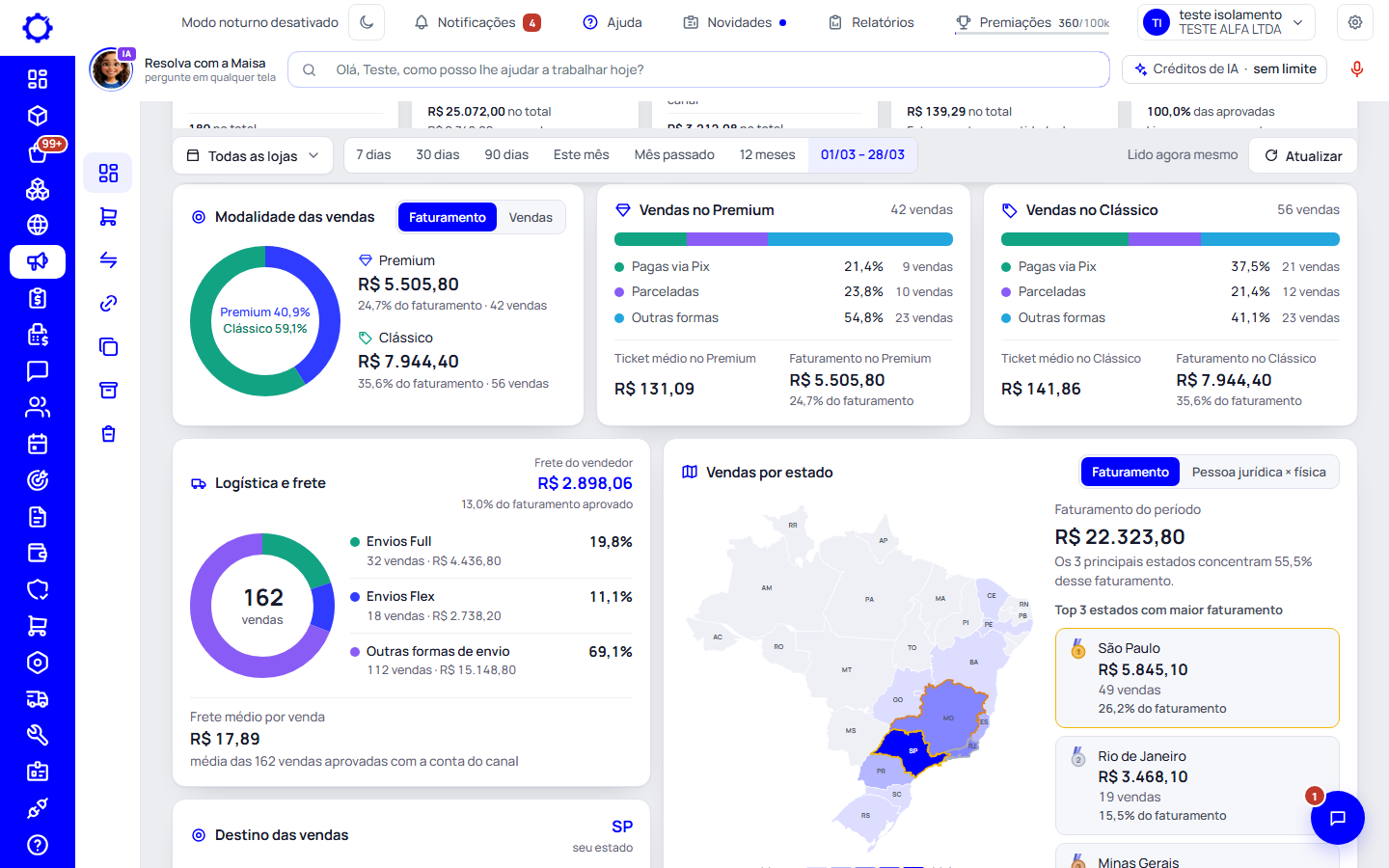
Task: Select the Mês passado period tab
Action: coord(674,155)
